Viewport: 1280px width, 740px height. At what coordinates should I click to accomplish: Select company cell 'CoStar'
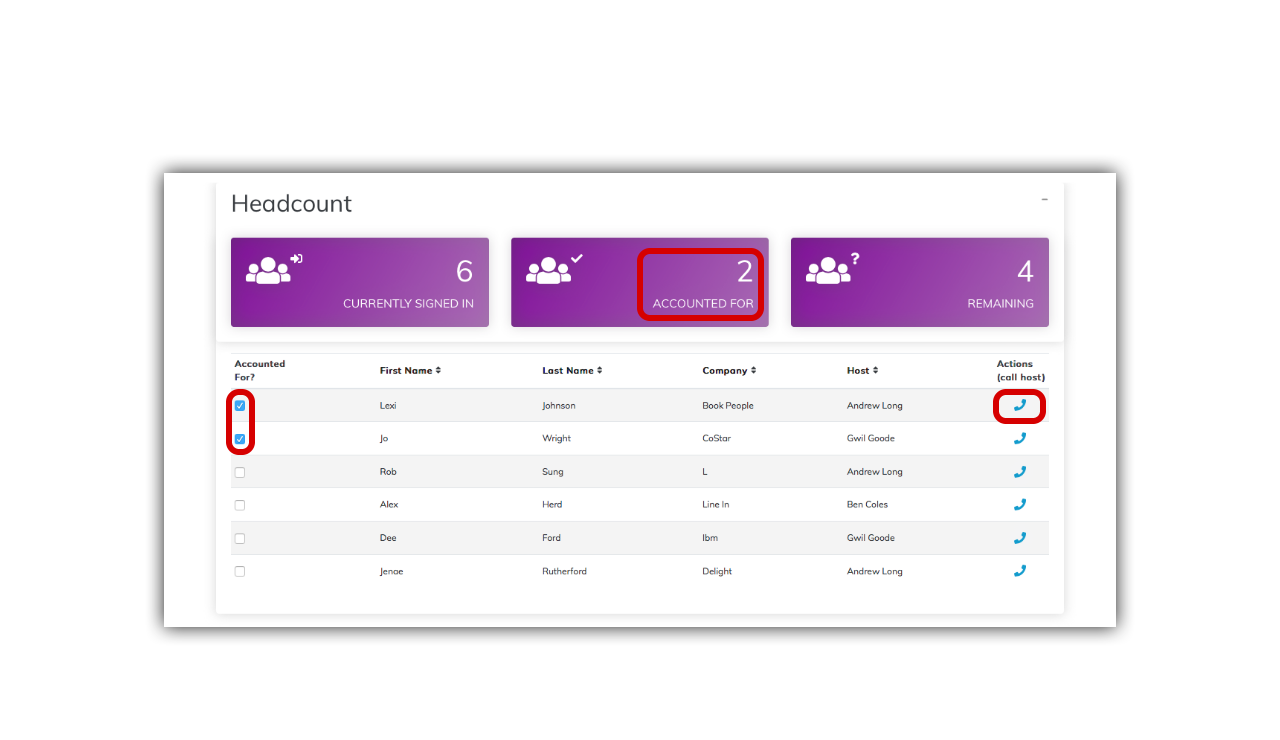coord(718,439)
